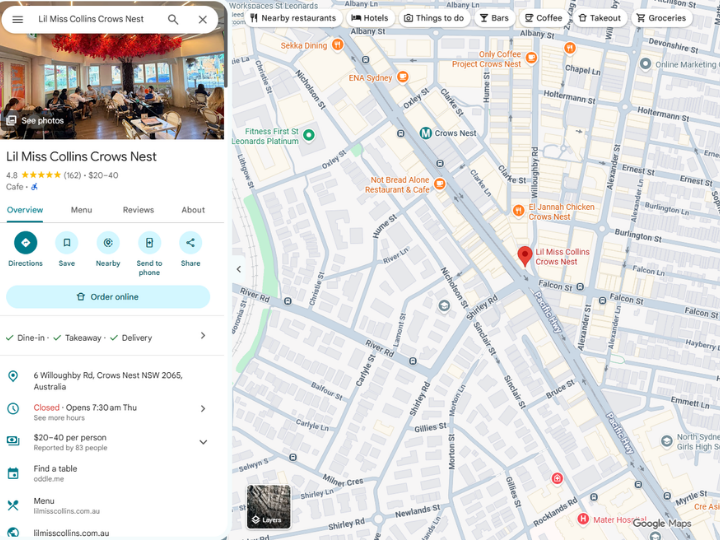This screenshot has width=720, height=540.
Task: Open the Layers satellite thumbnail
Action: 269,506
